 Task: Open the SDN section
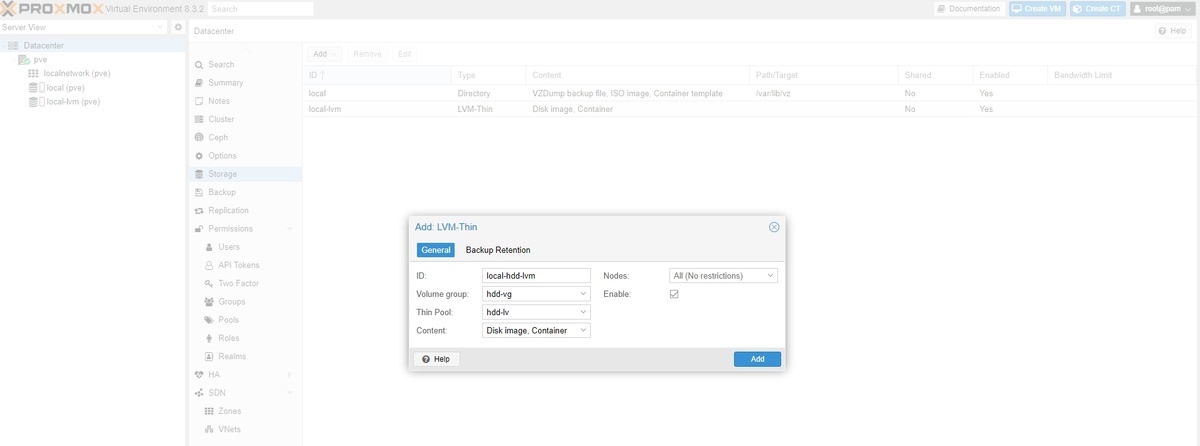coord(217,393)
